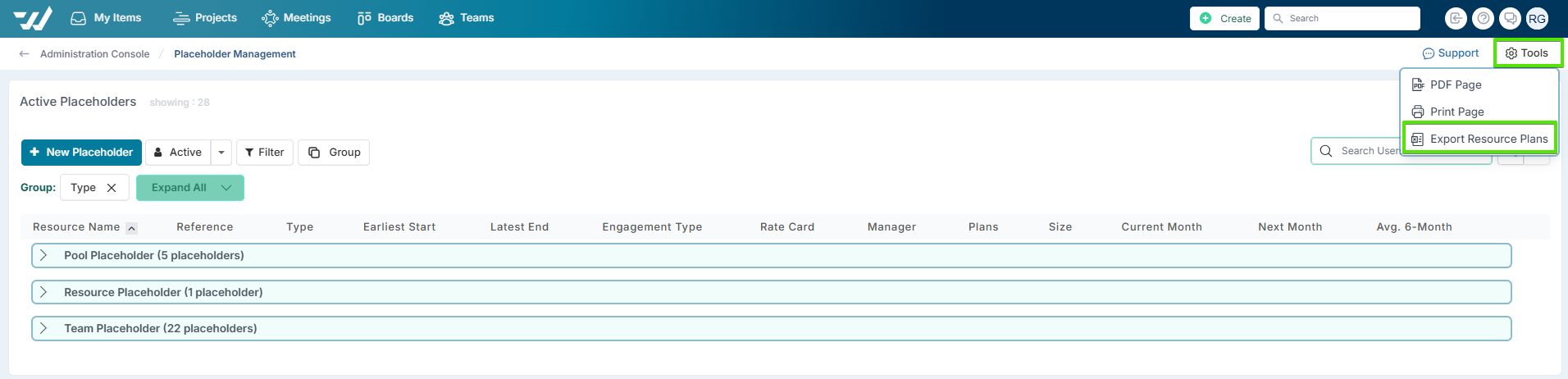This screenshot has width=1568, height=379.
Task: Open the Expand All dropdown
Action: [227, 188]
